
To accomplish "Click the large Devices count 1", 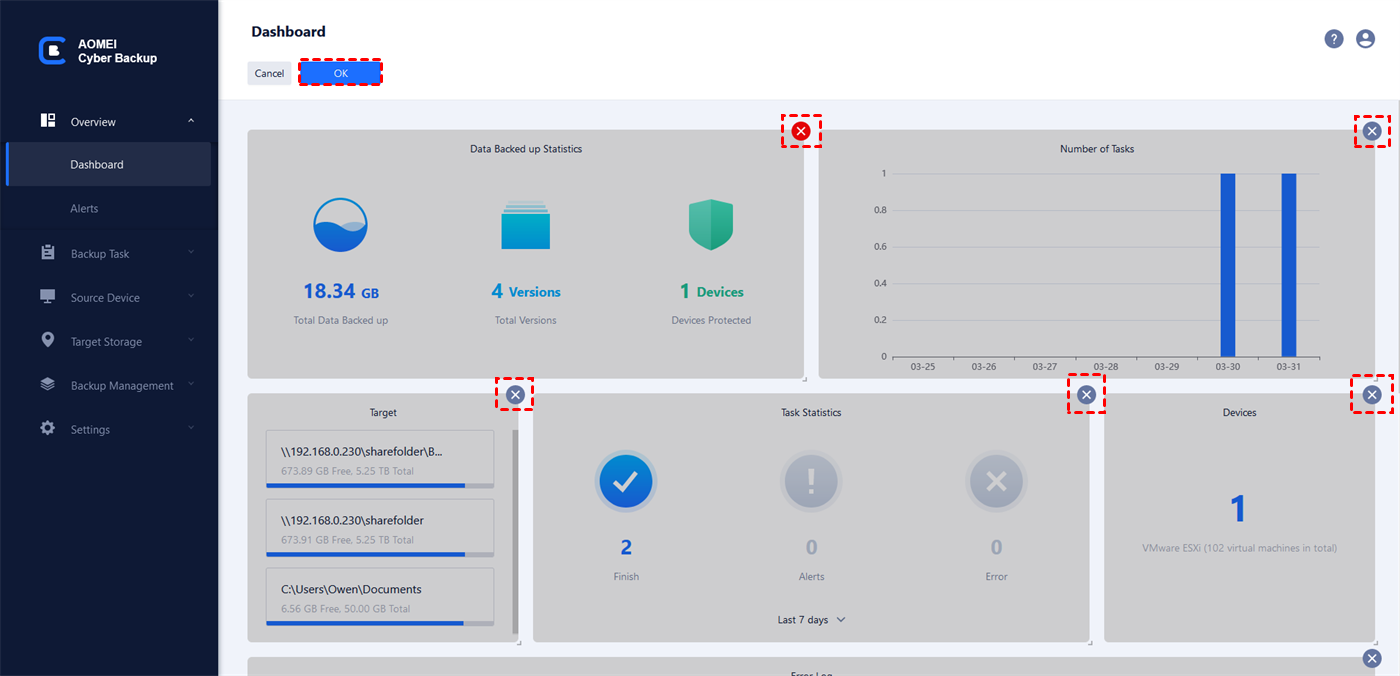I will pyautogui.click(x=1239, y=509).
